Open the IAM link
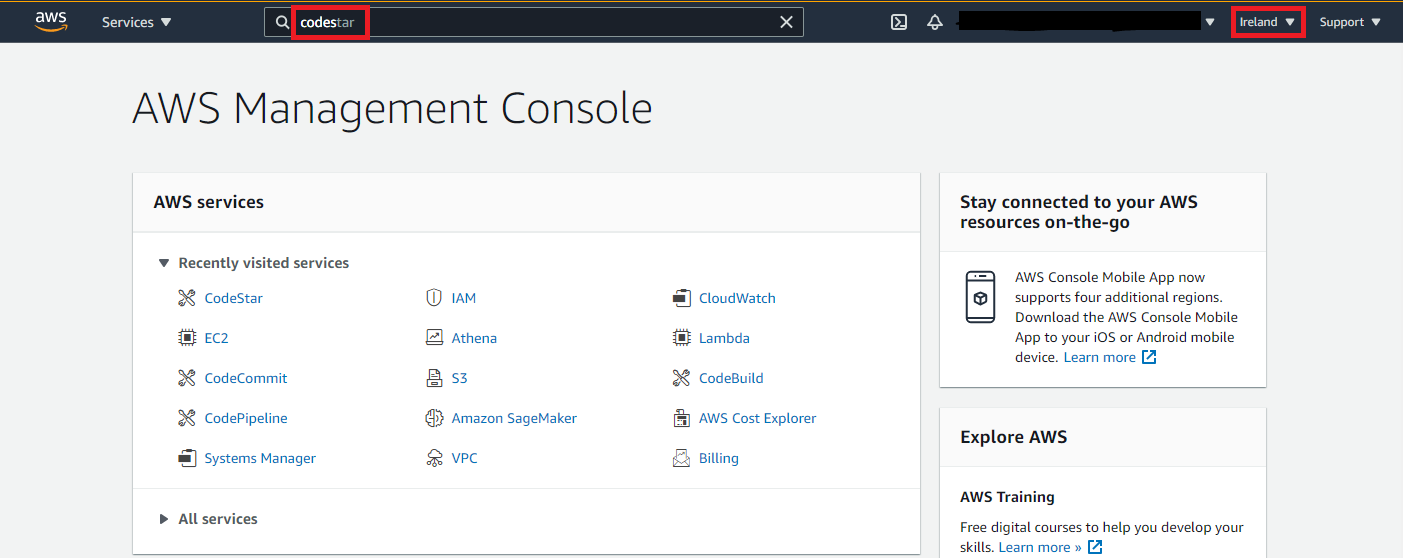The height and width of the screenshot is (558, 1403). click(464, 298)
